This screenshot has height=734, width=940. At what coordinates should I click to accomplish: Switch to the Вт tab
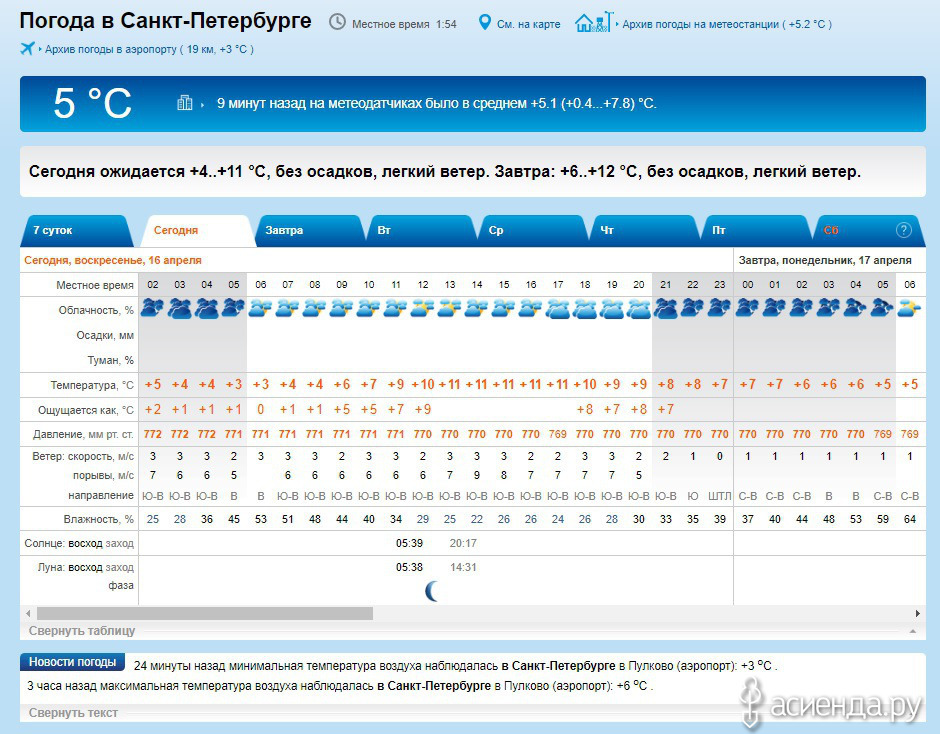421,230
